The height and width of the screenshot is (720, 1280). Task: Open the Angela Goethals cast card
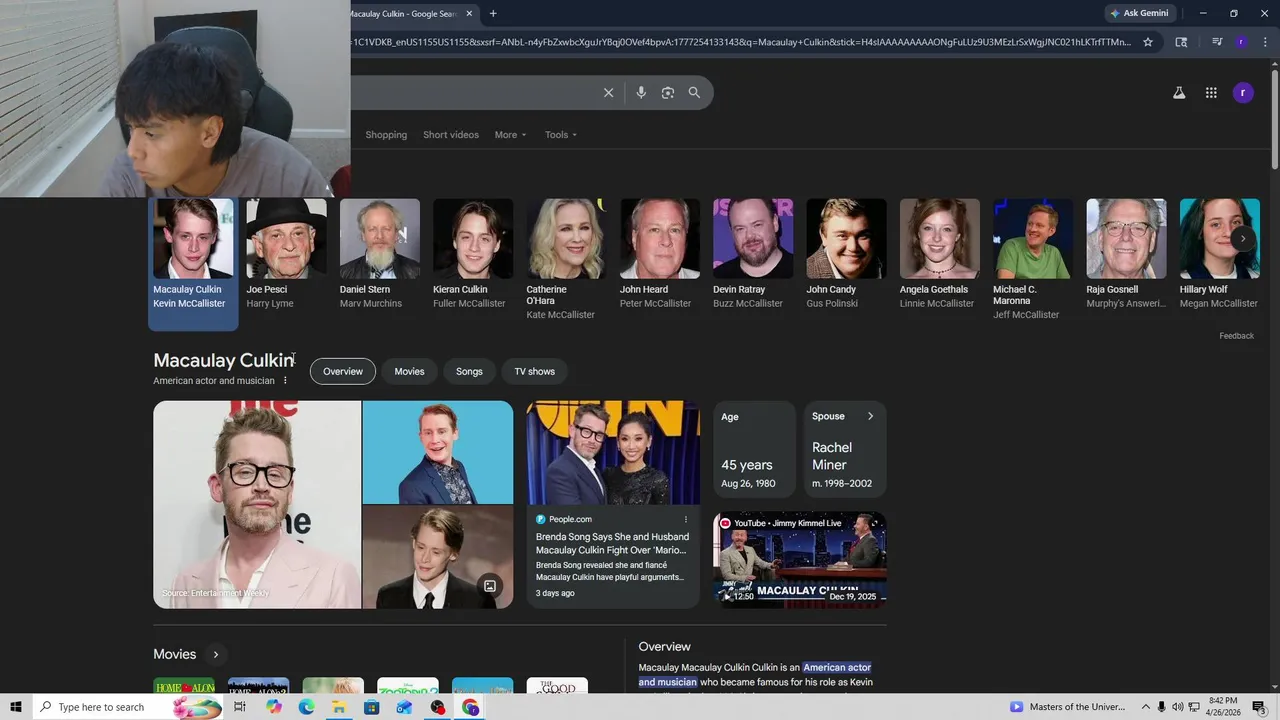click(940, 256)
